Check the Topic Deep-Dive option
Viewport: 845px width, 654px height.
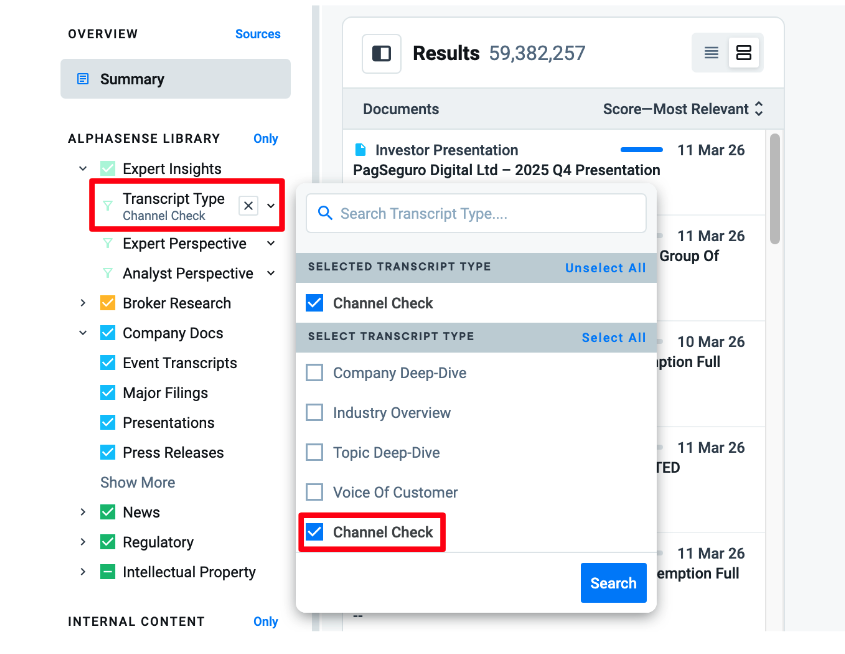pos(315,453)
